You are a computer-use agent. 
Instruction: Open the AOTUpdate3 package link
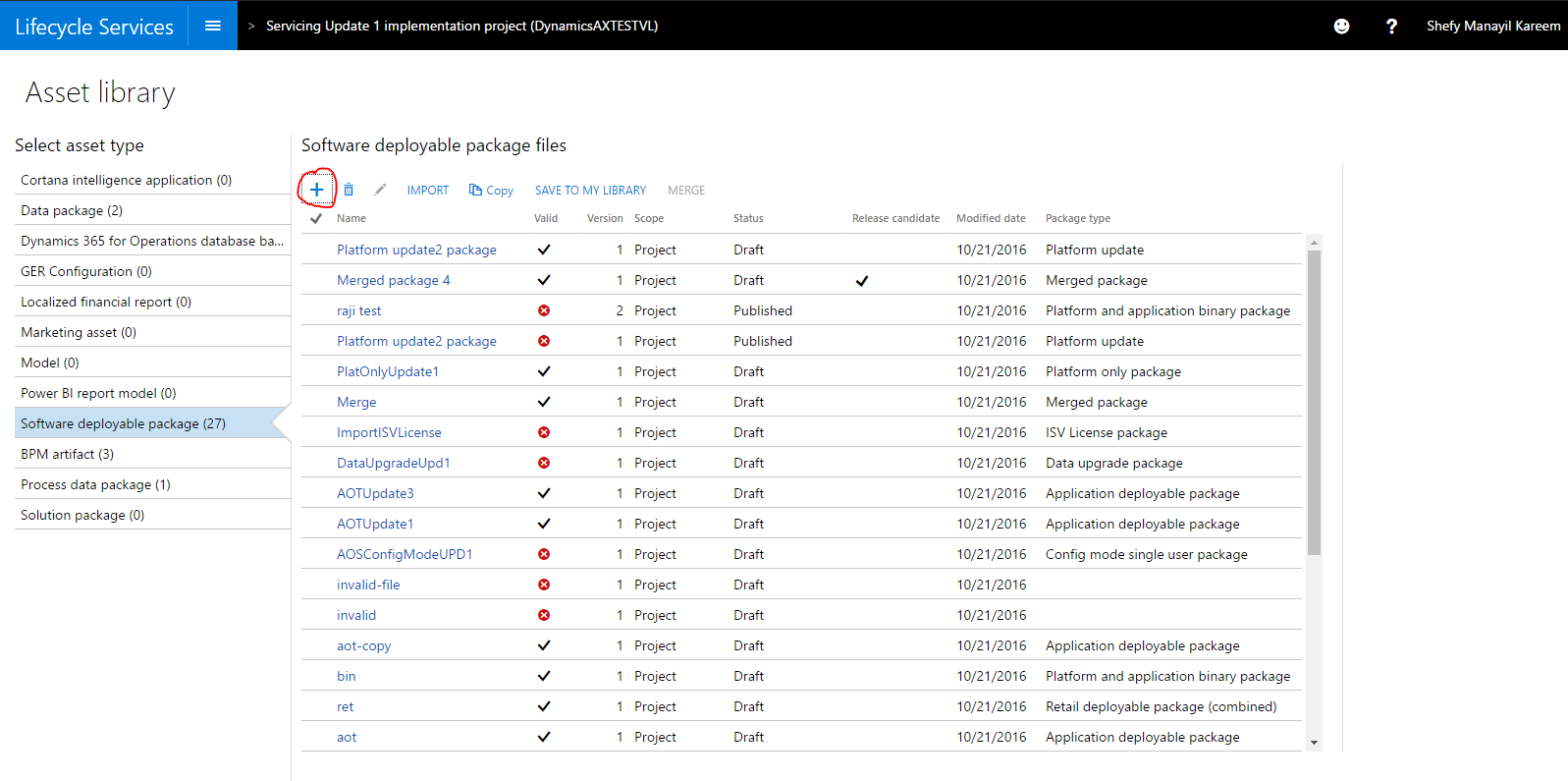point(375,493)
